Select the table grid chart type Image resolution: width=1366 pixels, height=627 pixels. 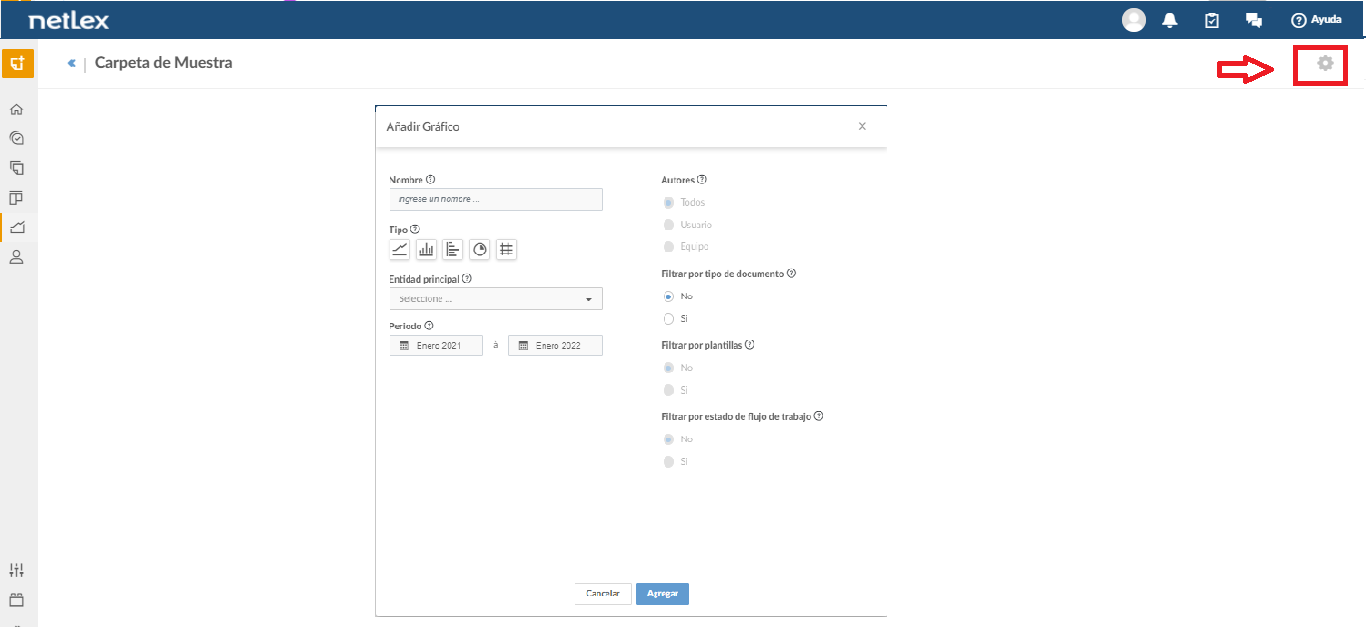pos(507,249)
